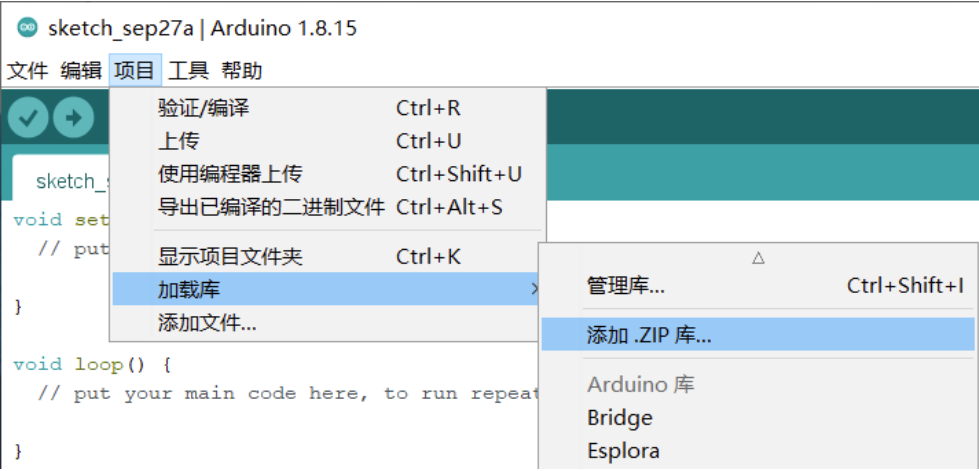This screenshot has height=471, width=979.
Task: Click the up triangle in library submenu
Action: (758, 258)
